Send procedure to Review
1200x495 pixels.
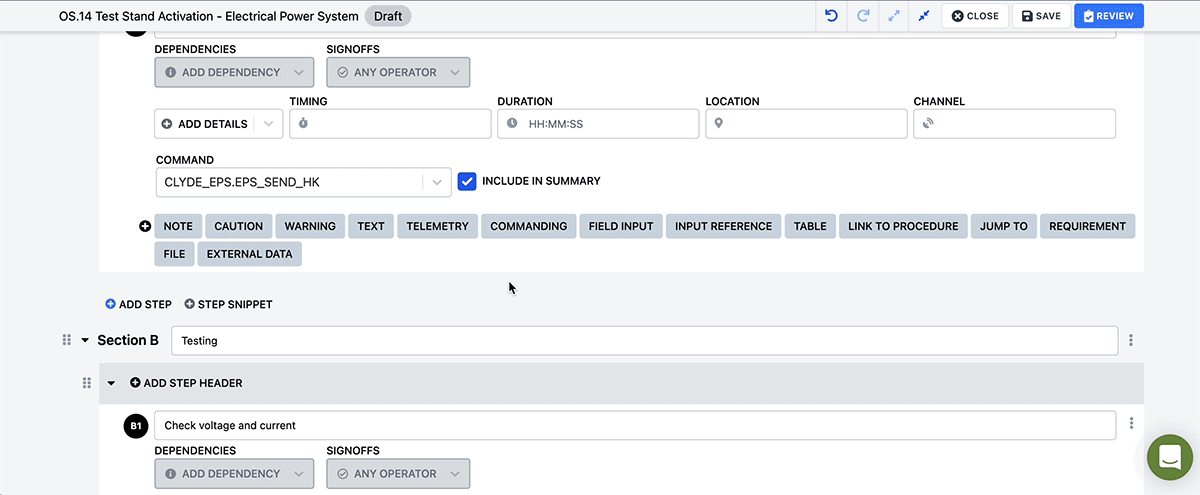(1109, 16)
